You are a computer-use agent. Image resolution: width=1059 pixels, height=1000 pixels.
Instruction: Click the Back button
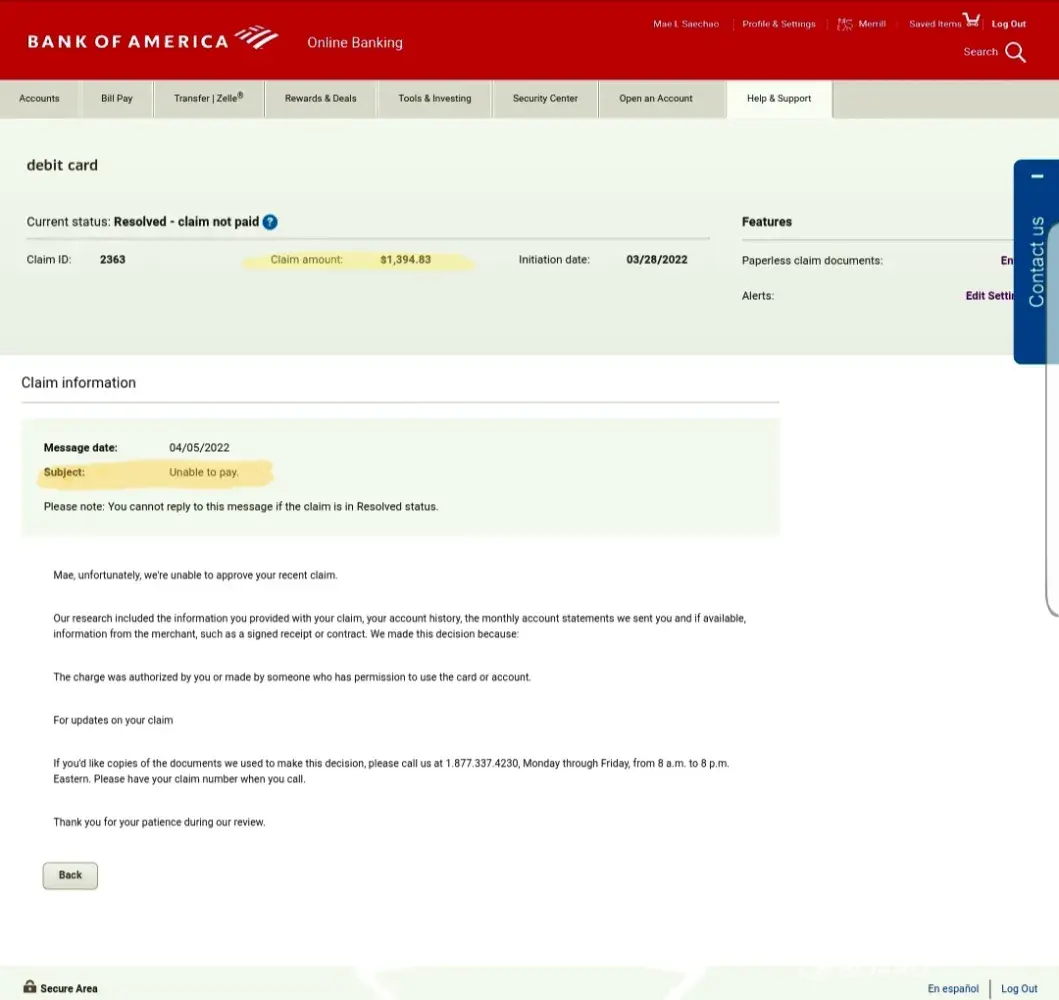tap(70, 875)
